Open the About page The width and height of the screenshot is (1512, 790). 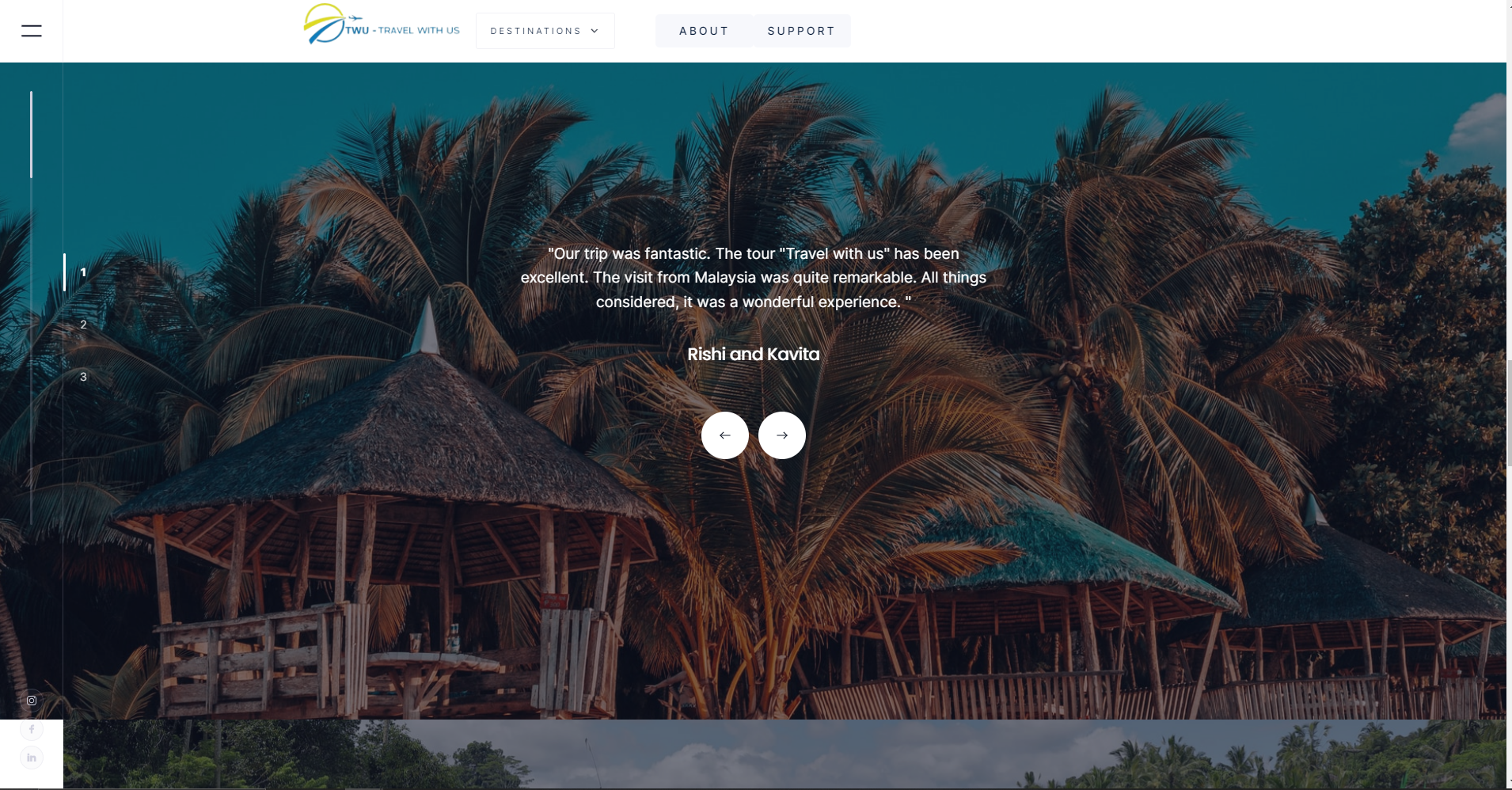coord(703,31)
